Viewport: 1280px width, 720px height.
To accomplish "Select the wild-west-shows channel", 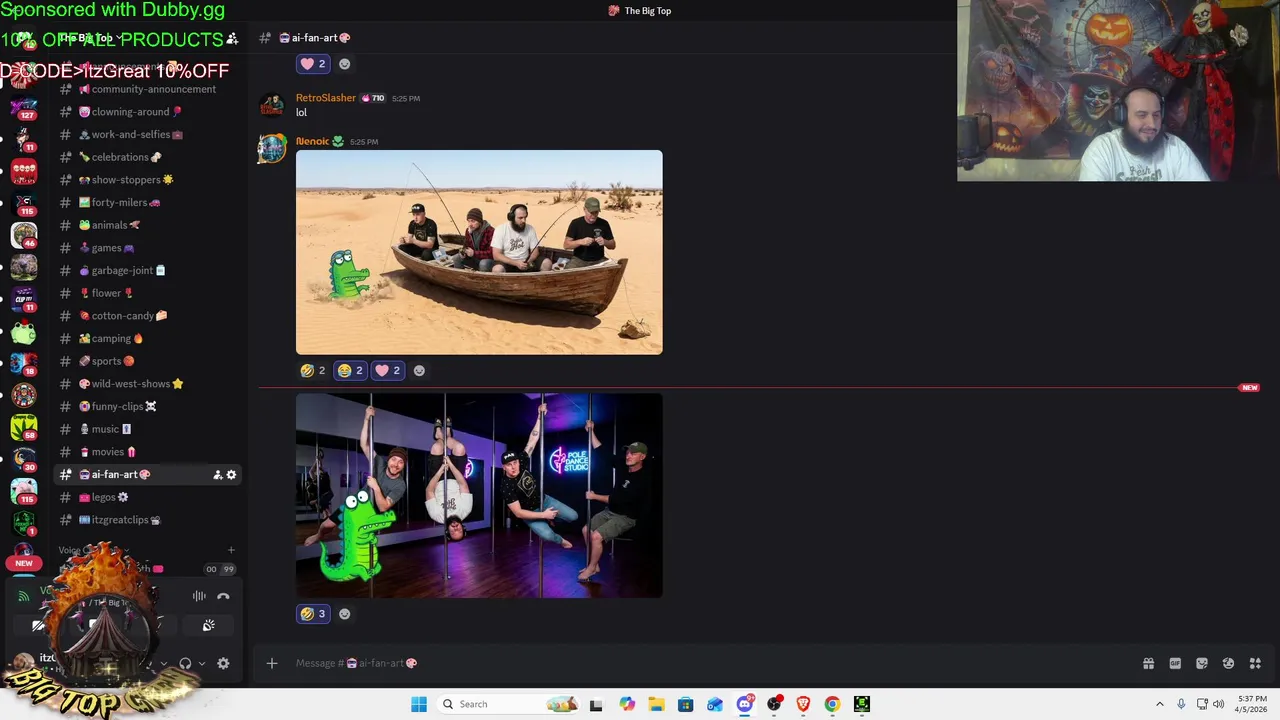I will [x=147, y=384].
